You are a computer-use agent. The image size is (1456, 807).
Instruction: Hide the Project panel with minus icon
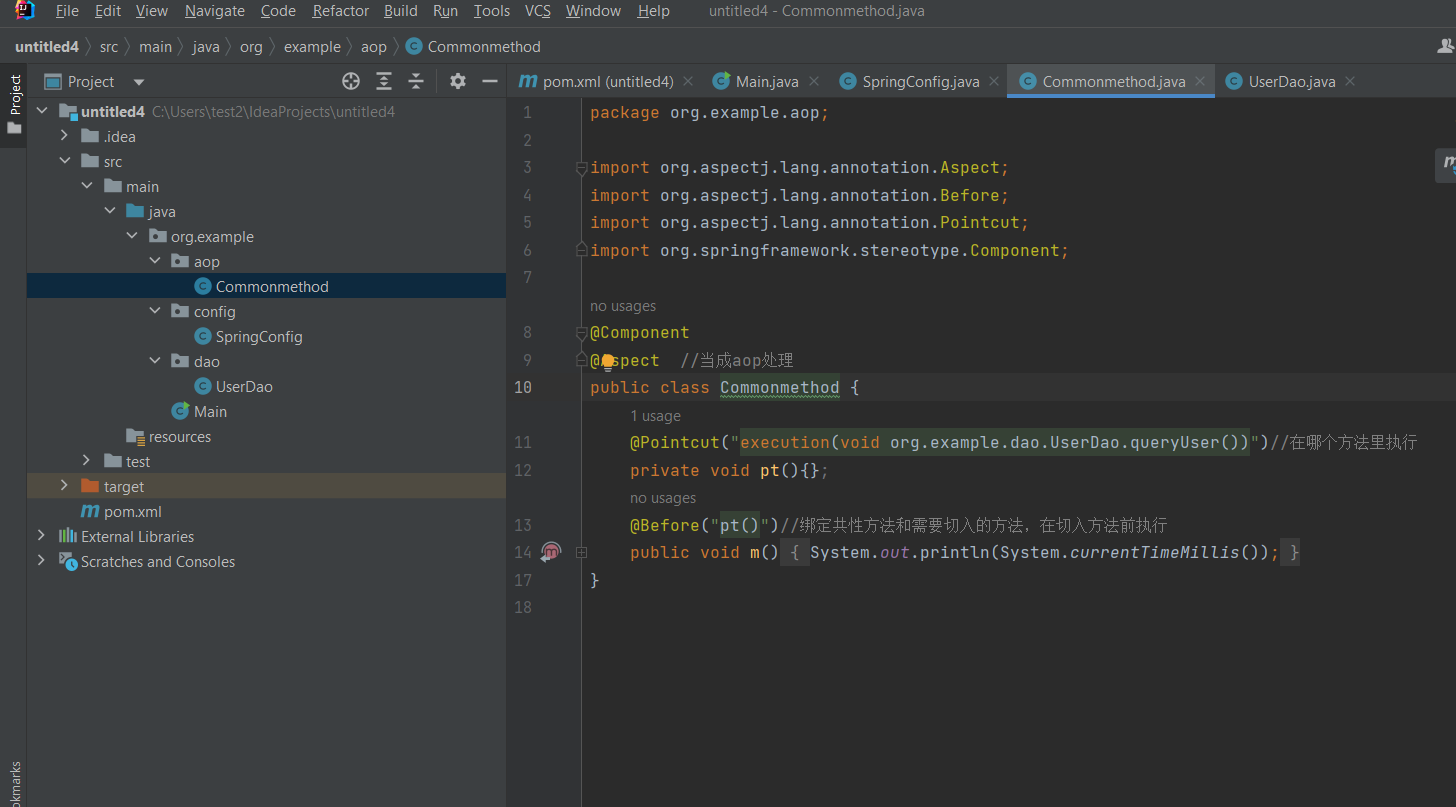490,81
